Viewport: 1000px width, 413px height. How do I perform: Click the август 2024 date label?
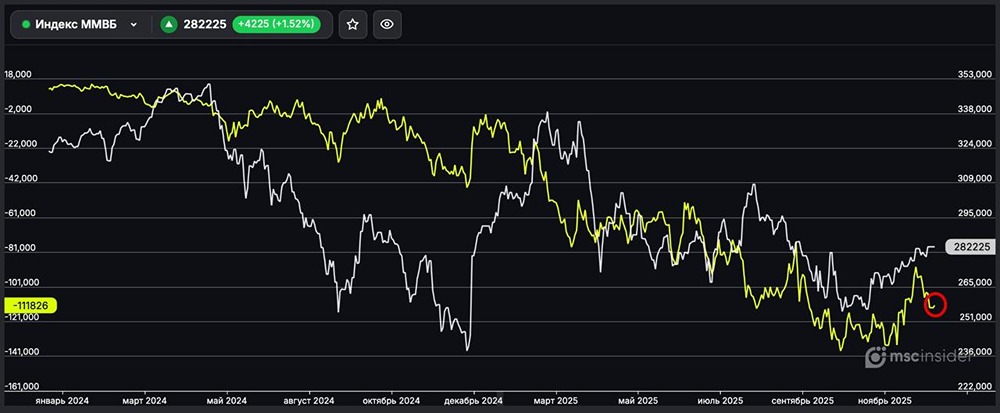point(309,400)
